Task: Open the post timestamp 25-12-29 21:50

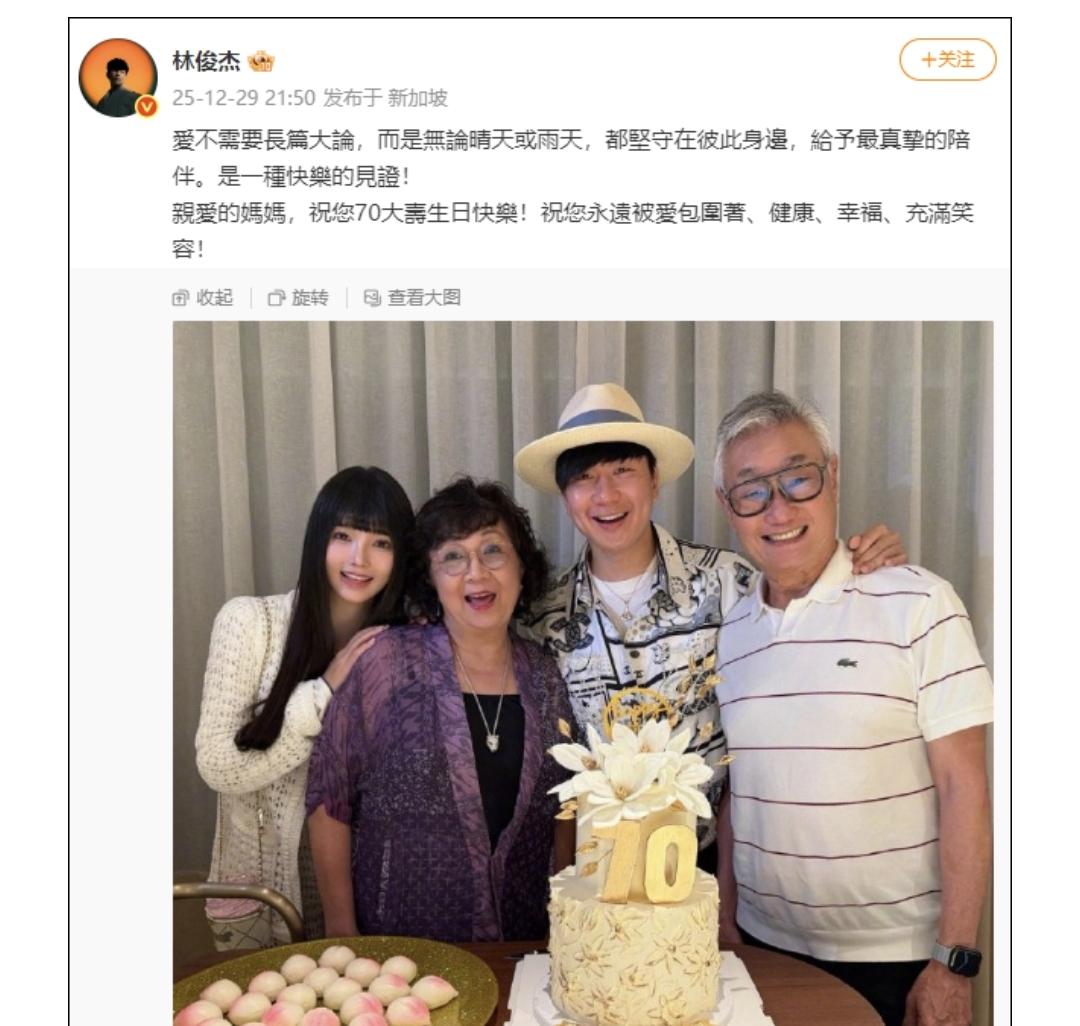Action: pyautogui.click(x=243, y=98)
